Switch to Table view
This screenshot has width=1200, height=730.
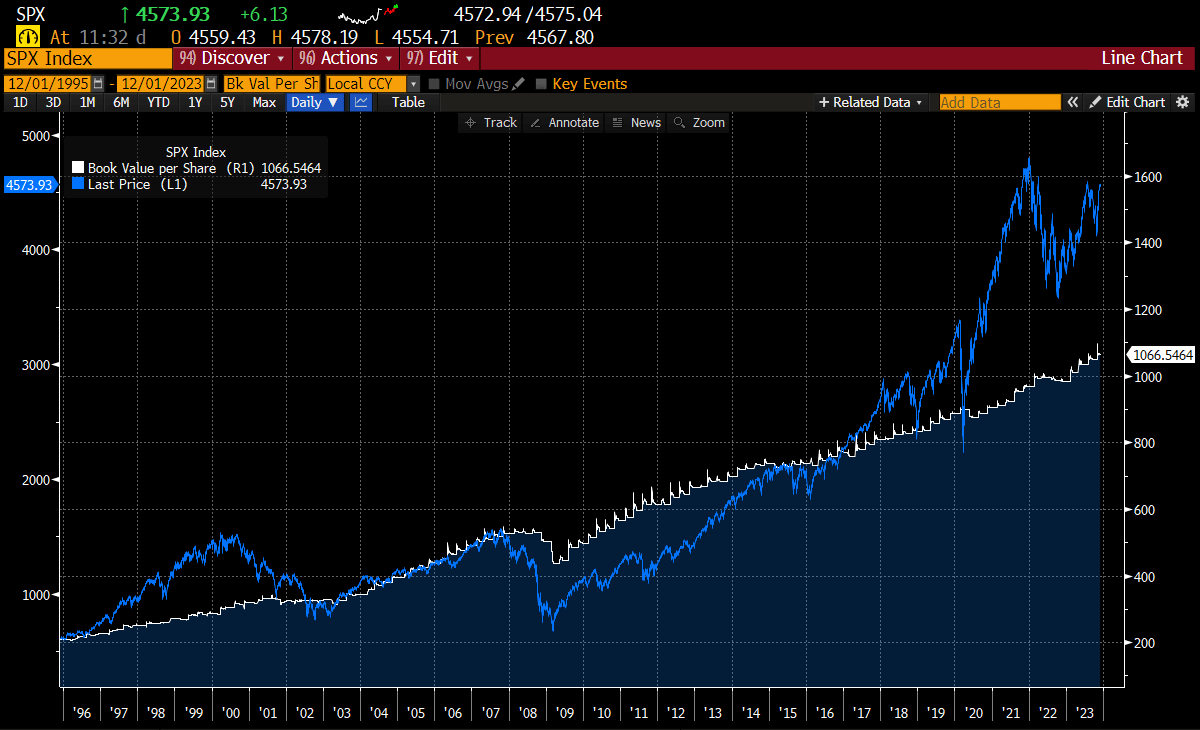408,102
